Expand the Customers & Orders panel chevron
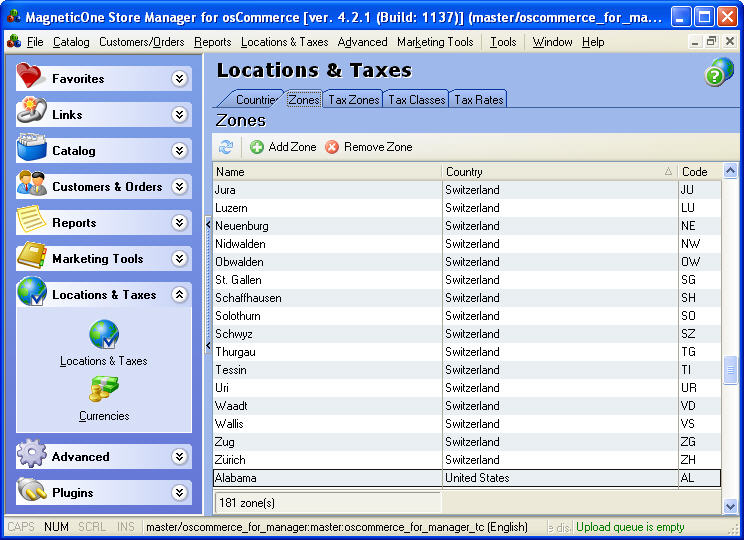Image resolution: width=744 pixels, height=540 pixels. pyautogui.click(x=179, y=186)
